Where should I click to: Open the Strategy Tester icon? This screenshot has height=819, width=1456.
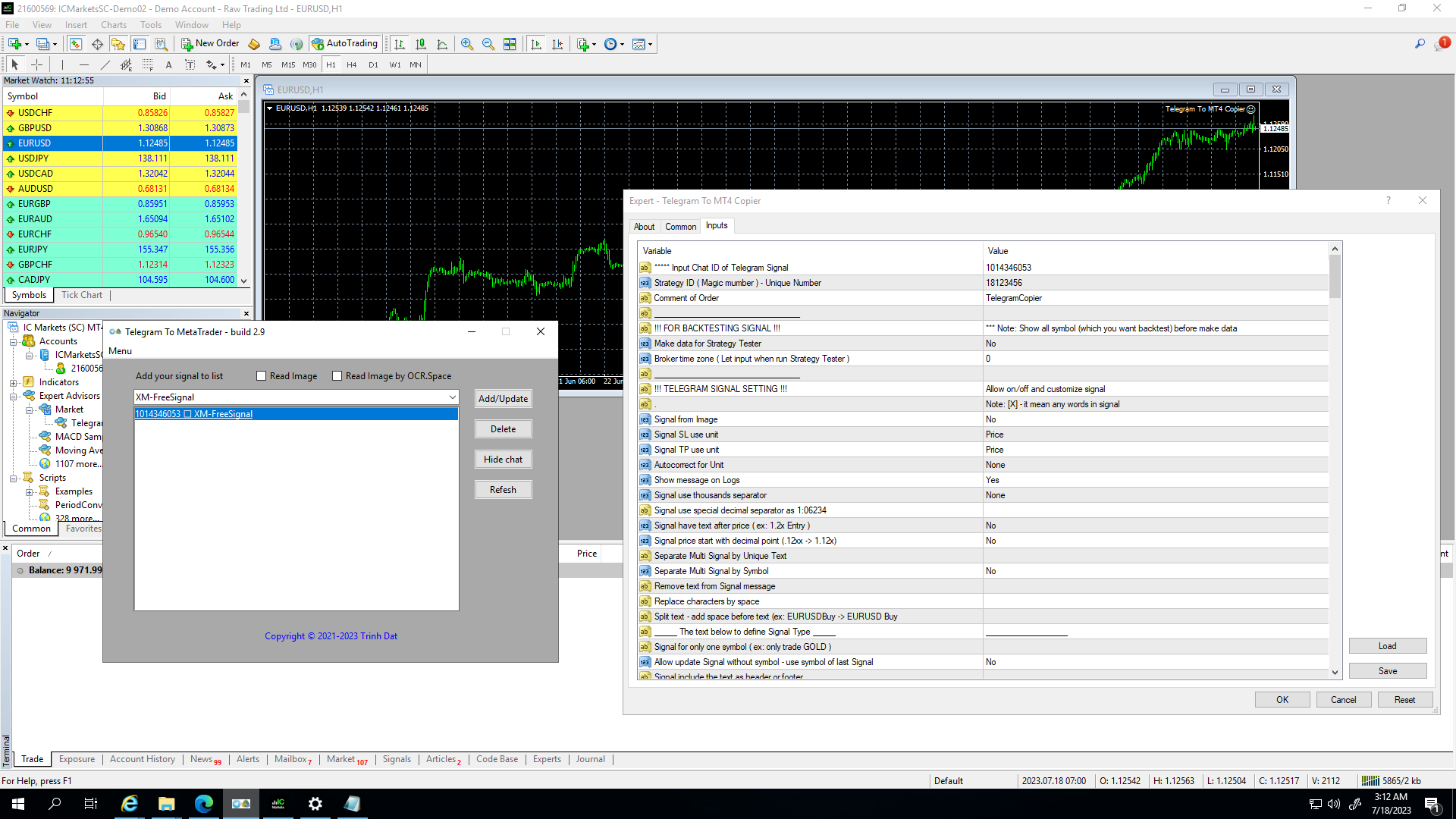[161, 44]
